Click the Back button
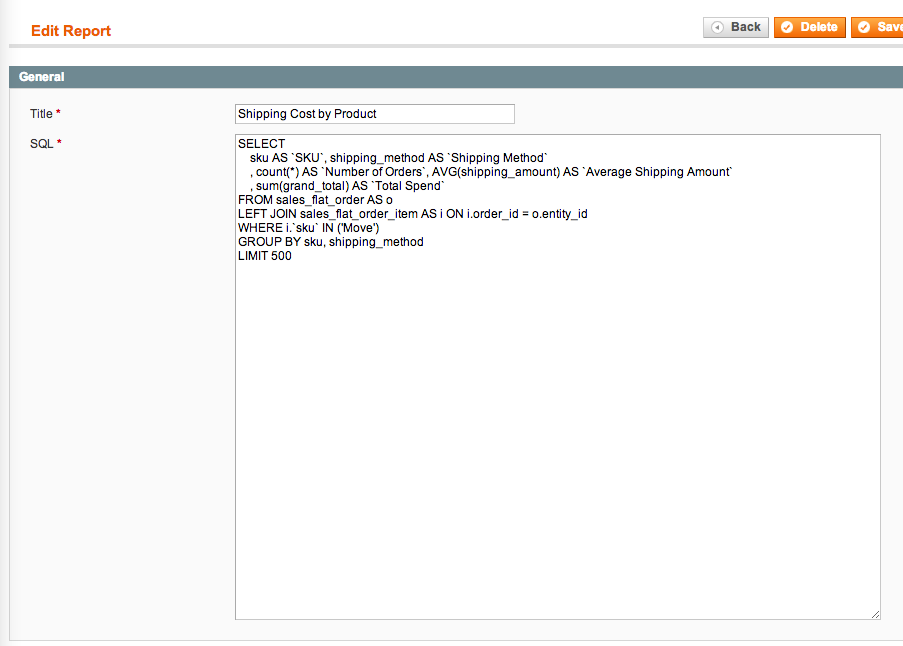The height and width of the screenshot is (646, 903). click(736, 27)
